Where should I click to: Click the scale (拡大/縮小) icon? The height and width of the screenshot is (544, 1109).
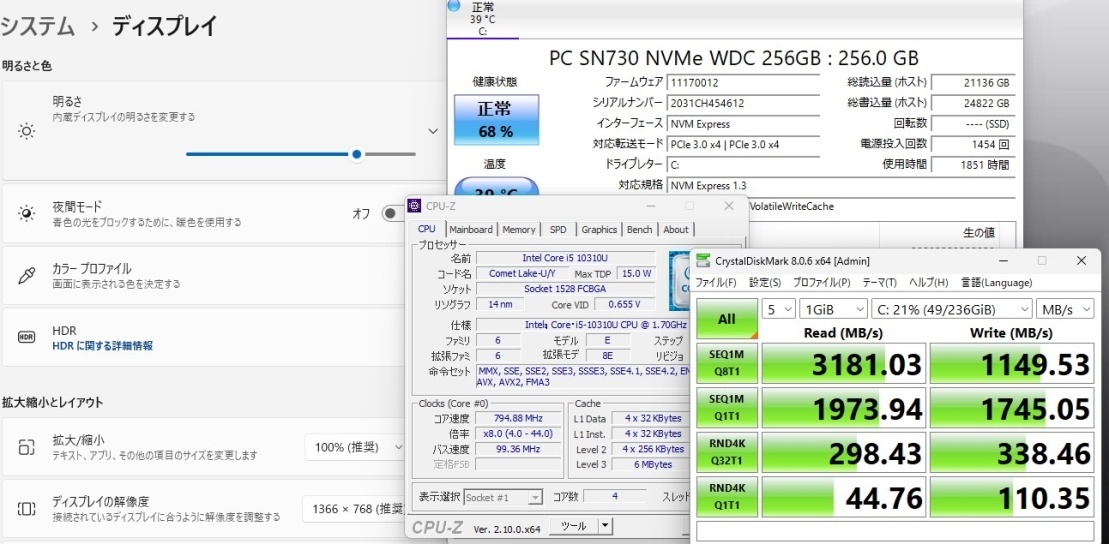click(x=26, y=447)
